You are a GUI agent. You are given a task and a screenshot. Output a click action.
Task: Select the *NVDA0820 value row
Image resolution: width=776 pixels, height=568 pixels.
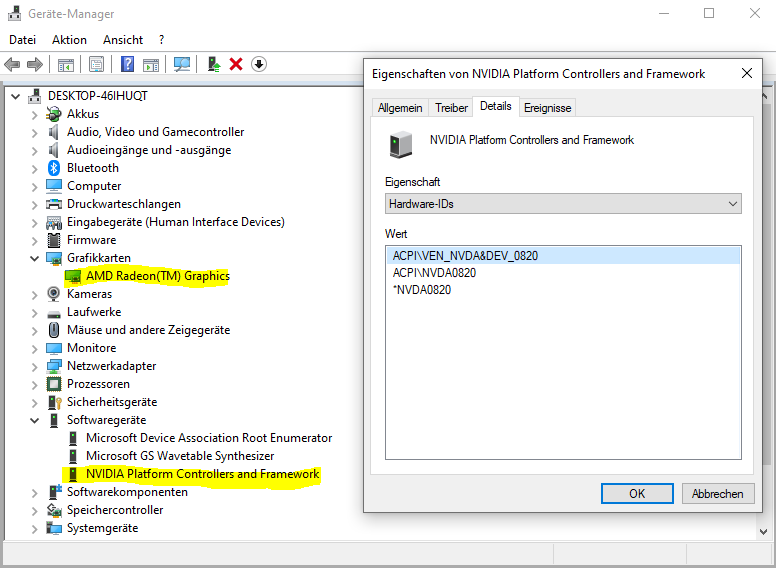[563, 289]
